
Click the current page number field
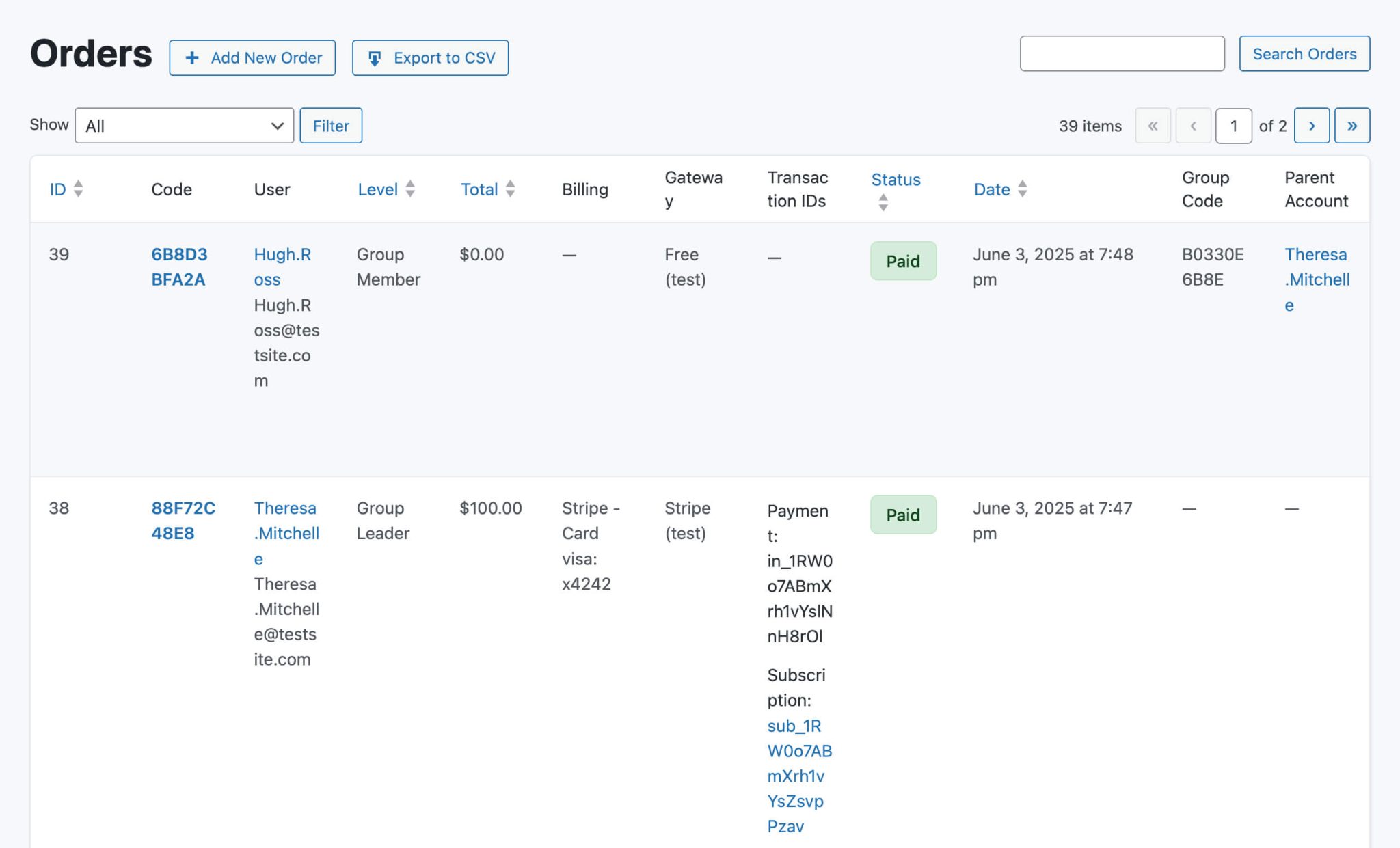click(x=1234, y=126)
